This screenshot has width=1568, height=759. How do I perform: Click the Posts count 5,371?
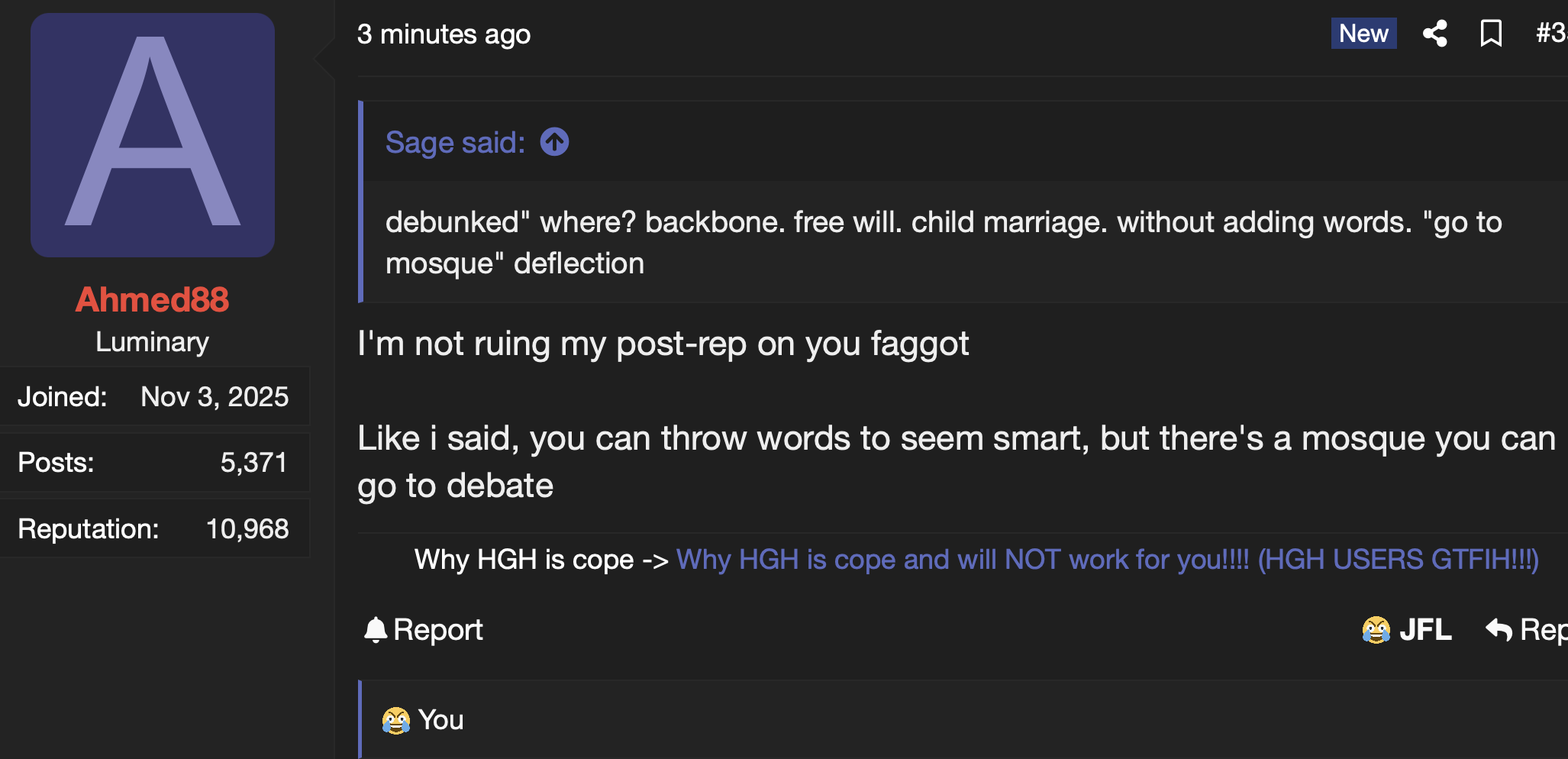(254, 463)
